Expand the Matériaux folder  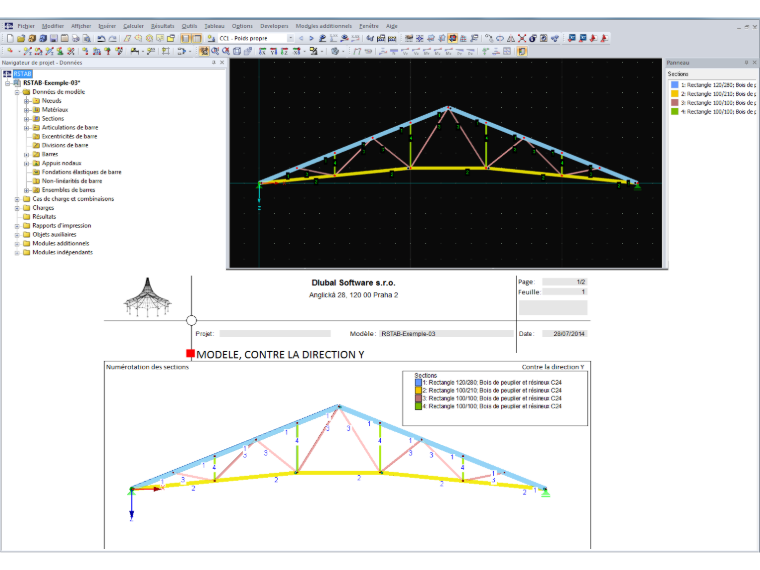pyautogui.click(x=26, y=110)
